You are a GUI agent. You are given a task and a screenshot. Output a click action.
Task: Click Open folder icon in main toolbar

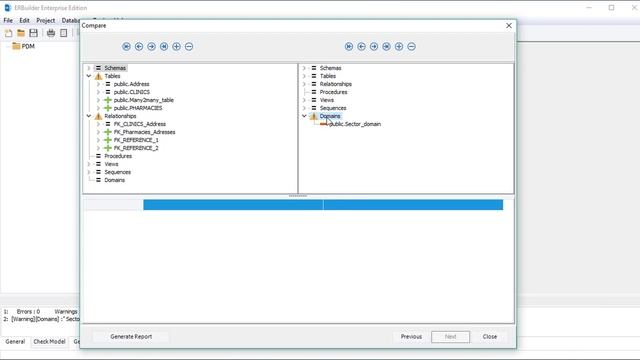tap(21, 33)
